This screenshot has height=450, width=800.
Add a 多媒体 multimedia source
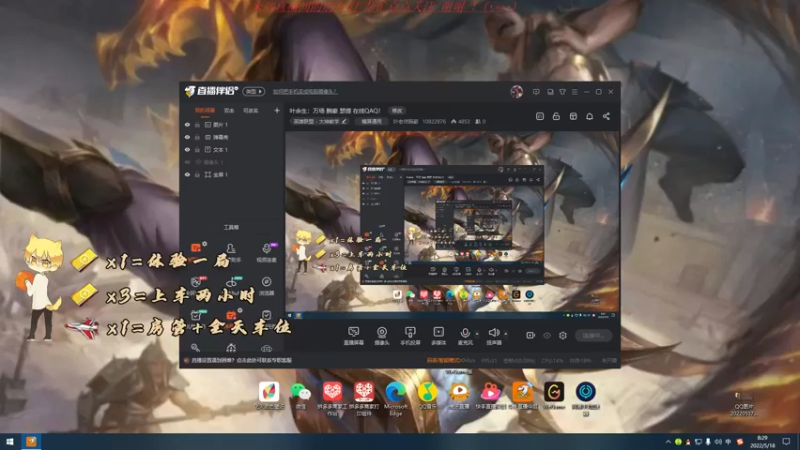pyautogui.click(x=438, y=336)
